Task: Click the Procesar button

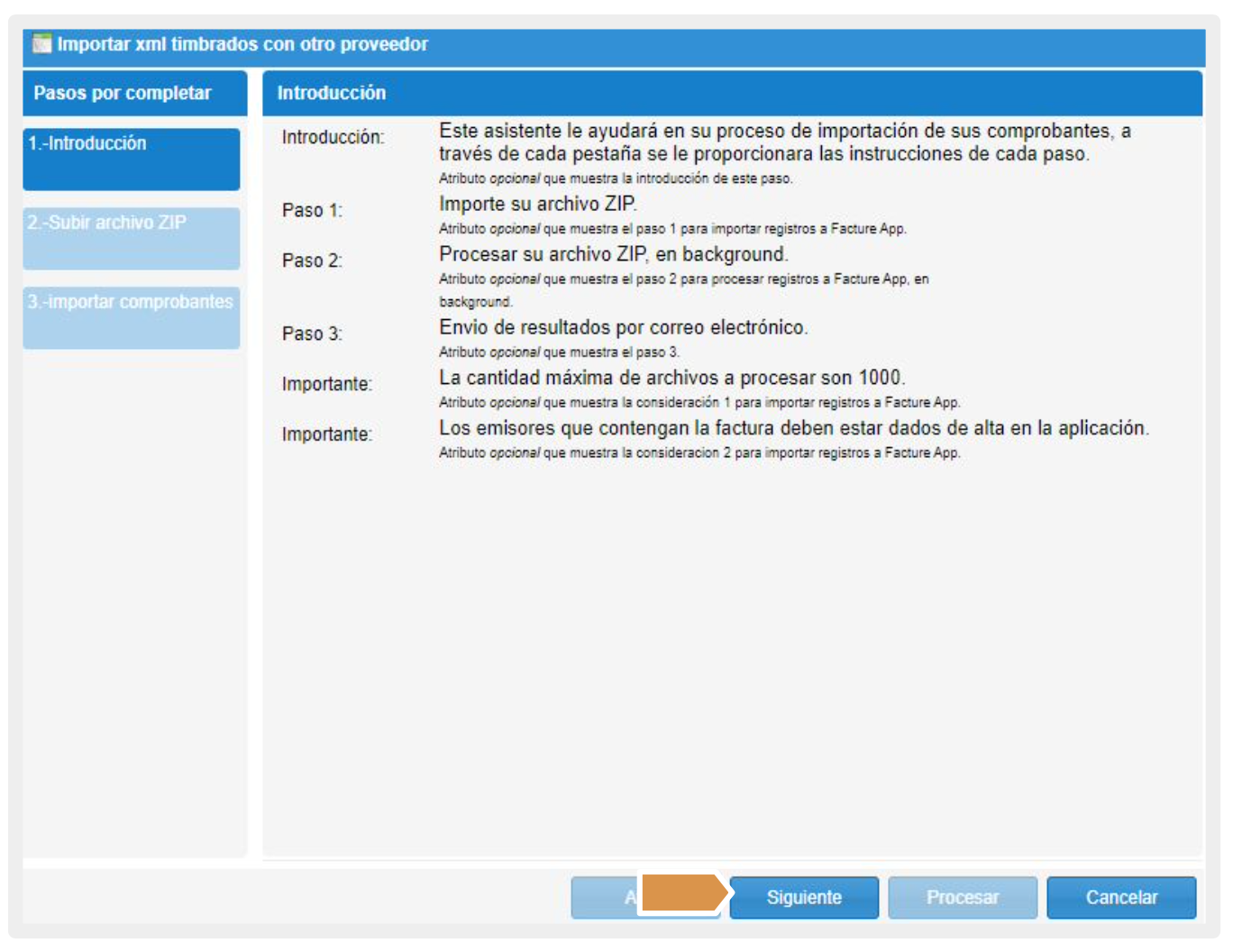Action: 962,897
